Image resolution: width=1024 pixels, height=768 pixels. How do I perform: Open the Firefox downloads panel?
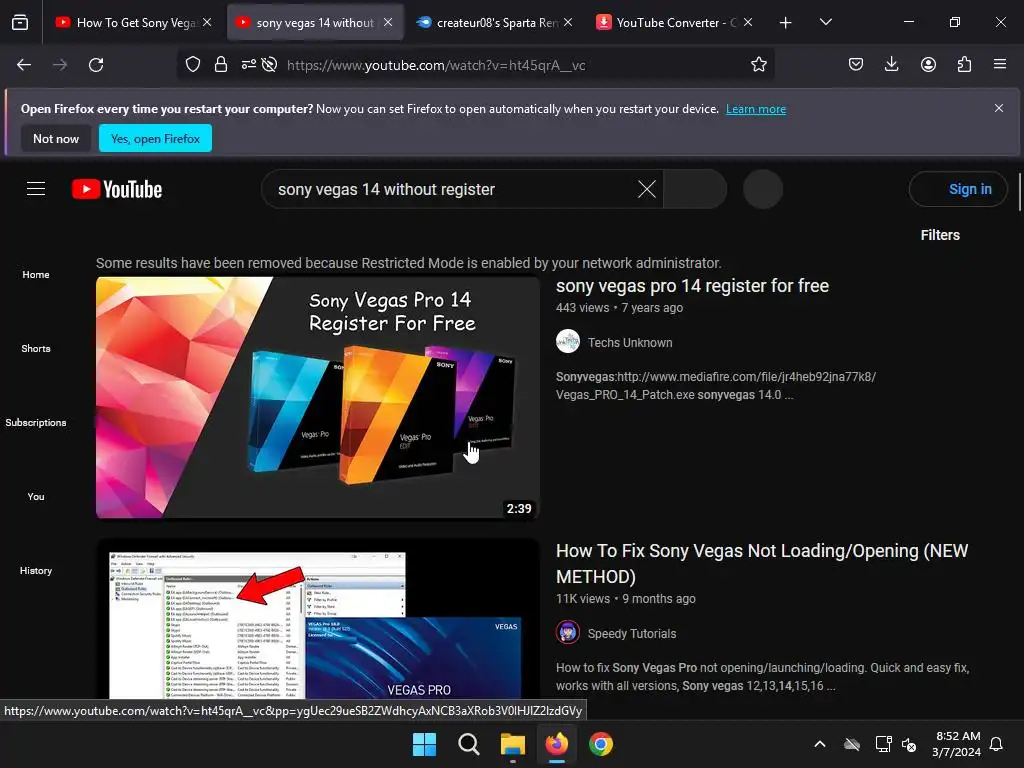click(891, 65)
